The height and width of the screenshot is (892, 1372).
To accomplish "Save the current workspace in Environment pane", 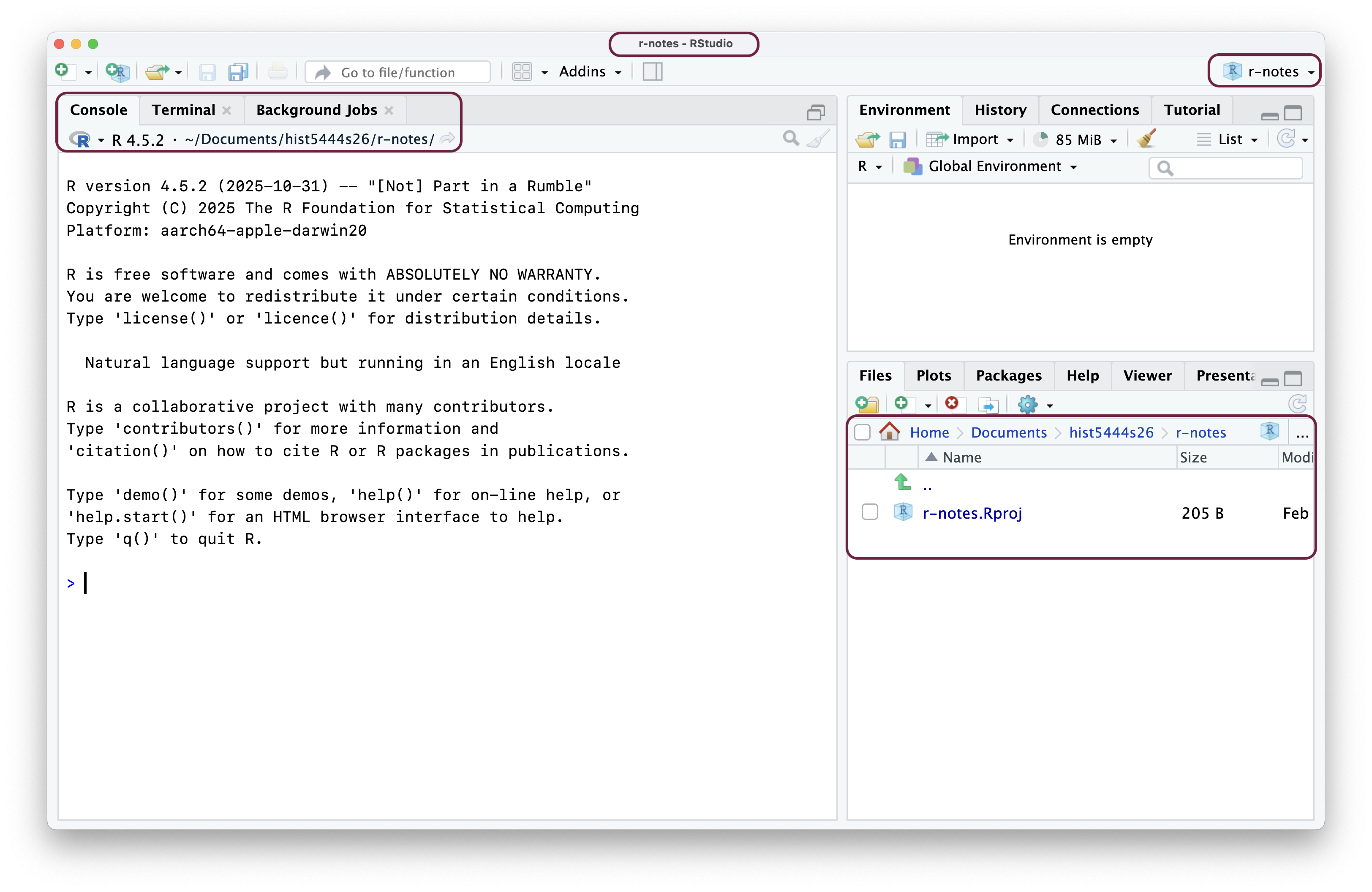I will click(898, 139).
